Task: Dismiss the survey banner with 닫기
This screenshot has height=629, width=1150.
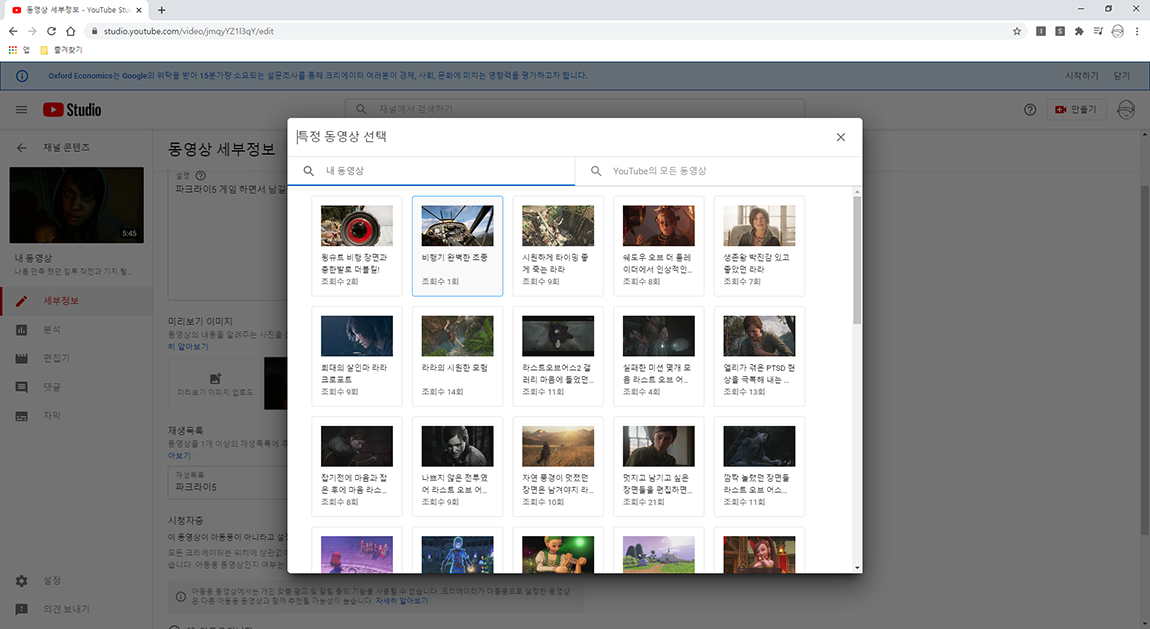Action: (1121, 76)
